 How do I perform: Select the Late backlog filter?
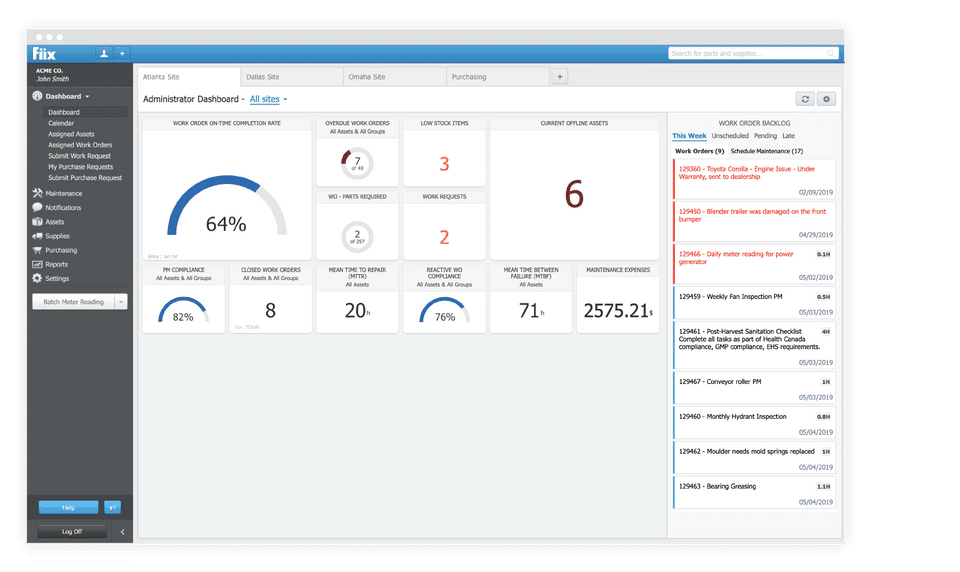(789, 136)
